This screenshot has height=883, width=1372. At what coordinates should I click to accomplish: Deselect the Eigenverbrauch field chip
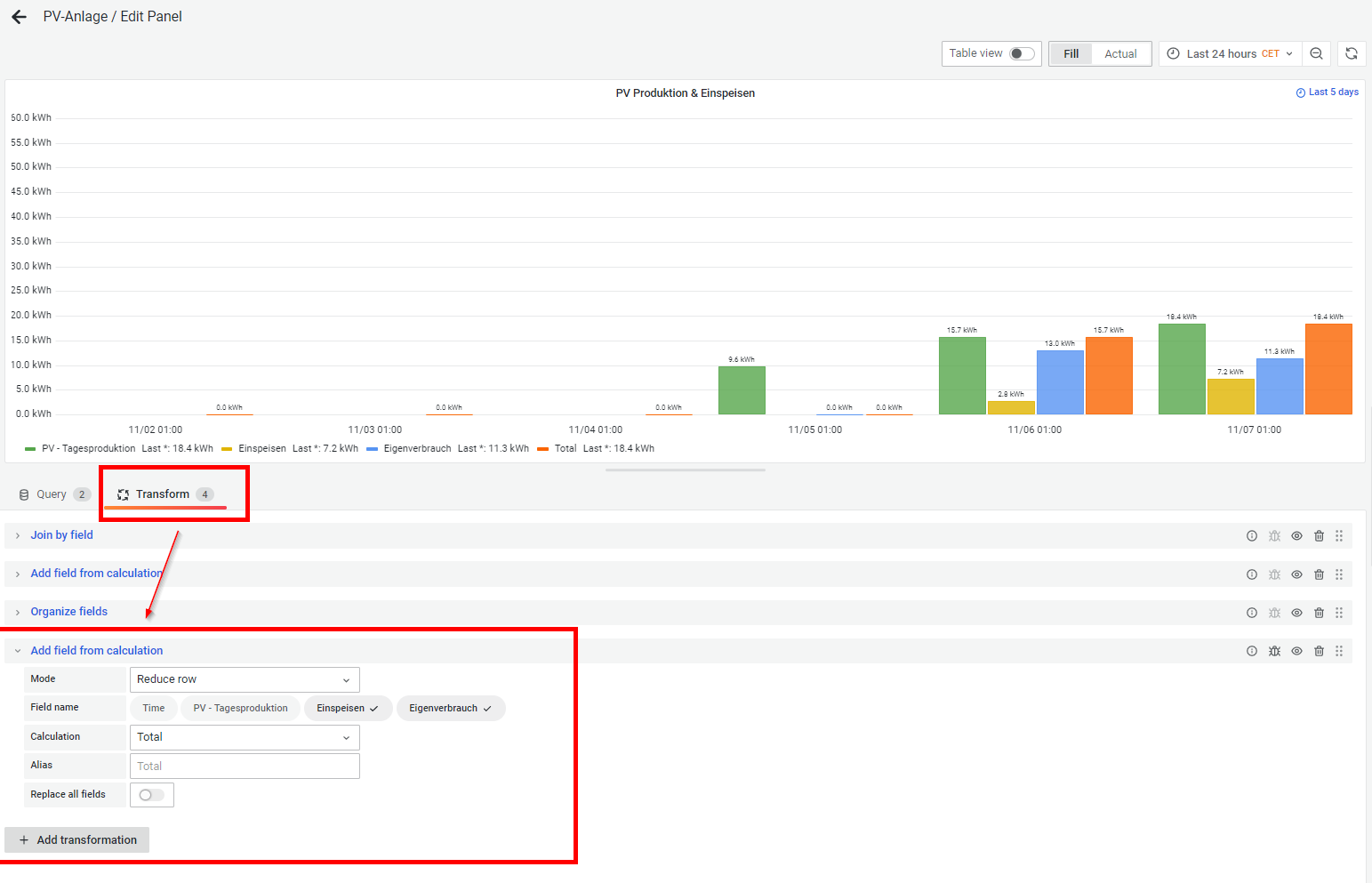coord(451,708)
